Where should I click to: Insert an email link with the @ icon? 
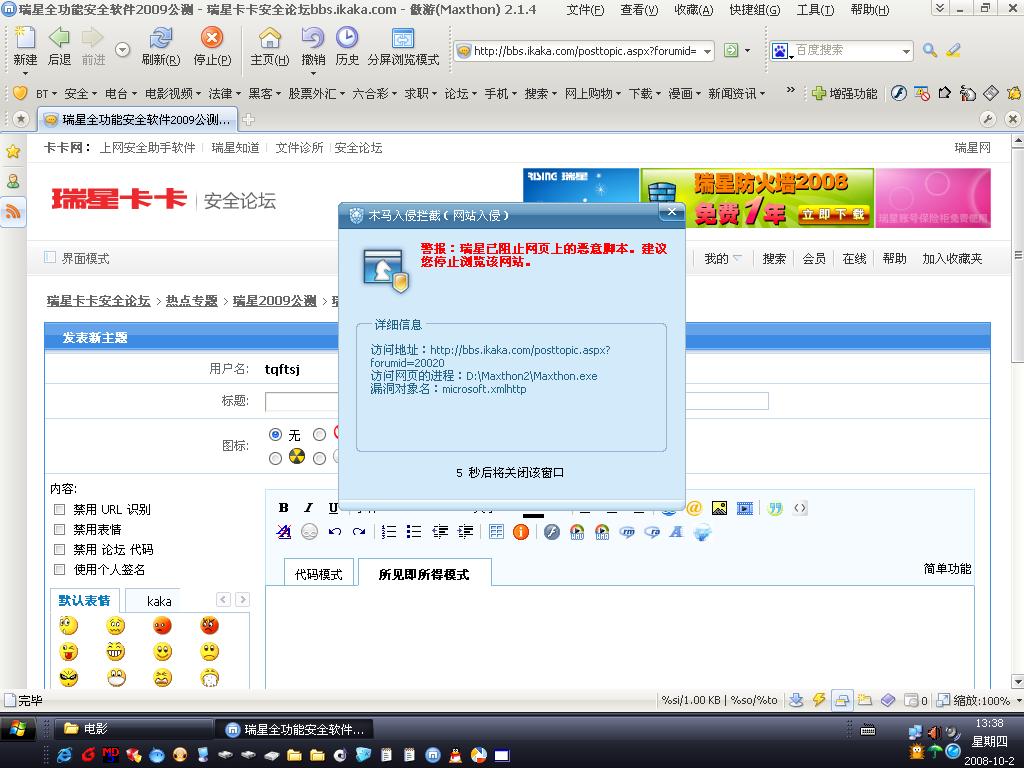click(x=694, y=508)
